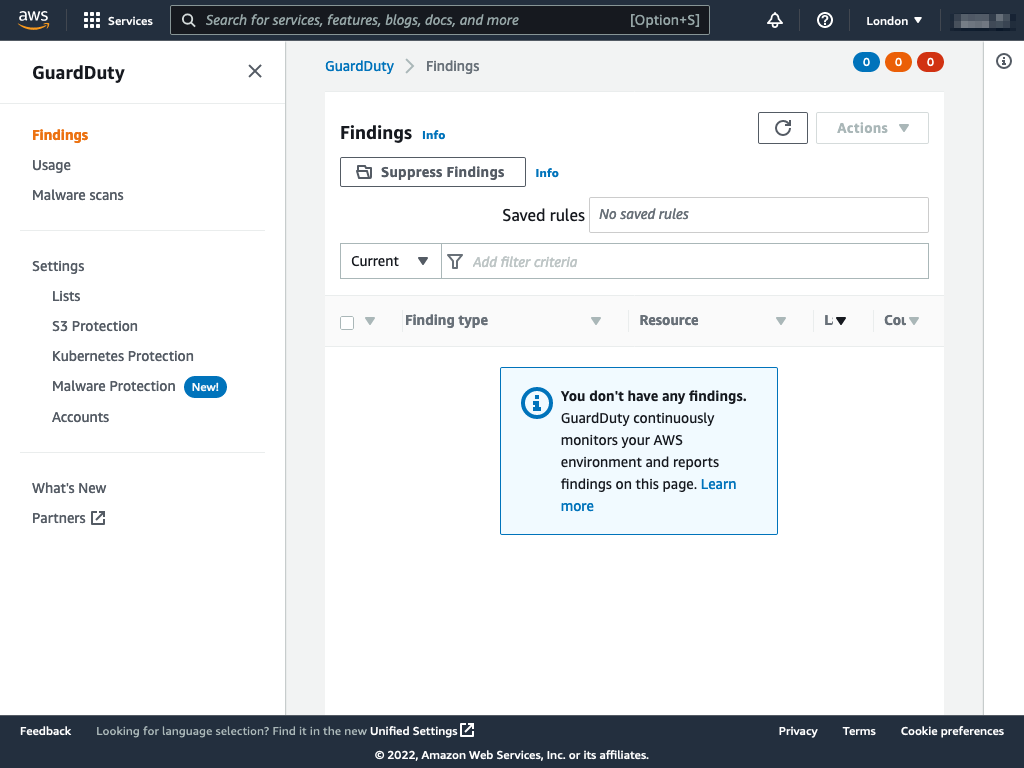Open the London region dropdown
The height and width of the screenshot is (768, 1024).
[x=893, y=19]
